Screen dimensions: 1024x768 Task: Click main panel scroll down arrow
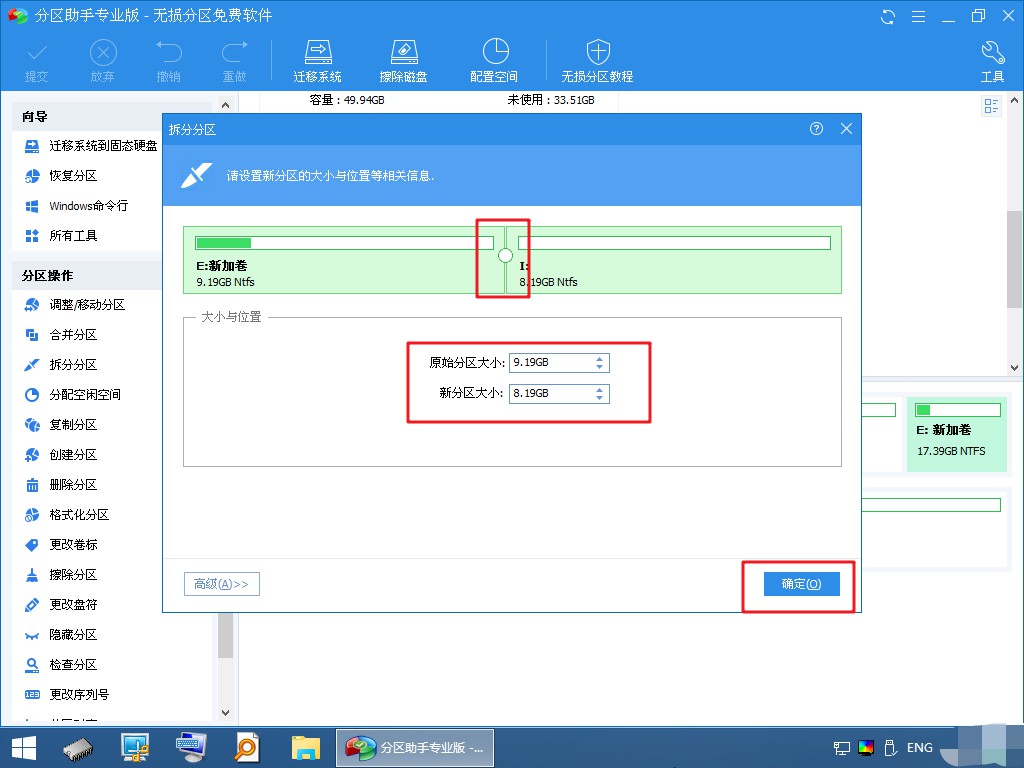coord(1014,368)
